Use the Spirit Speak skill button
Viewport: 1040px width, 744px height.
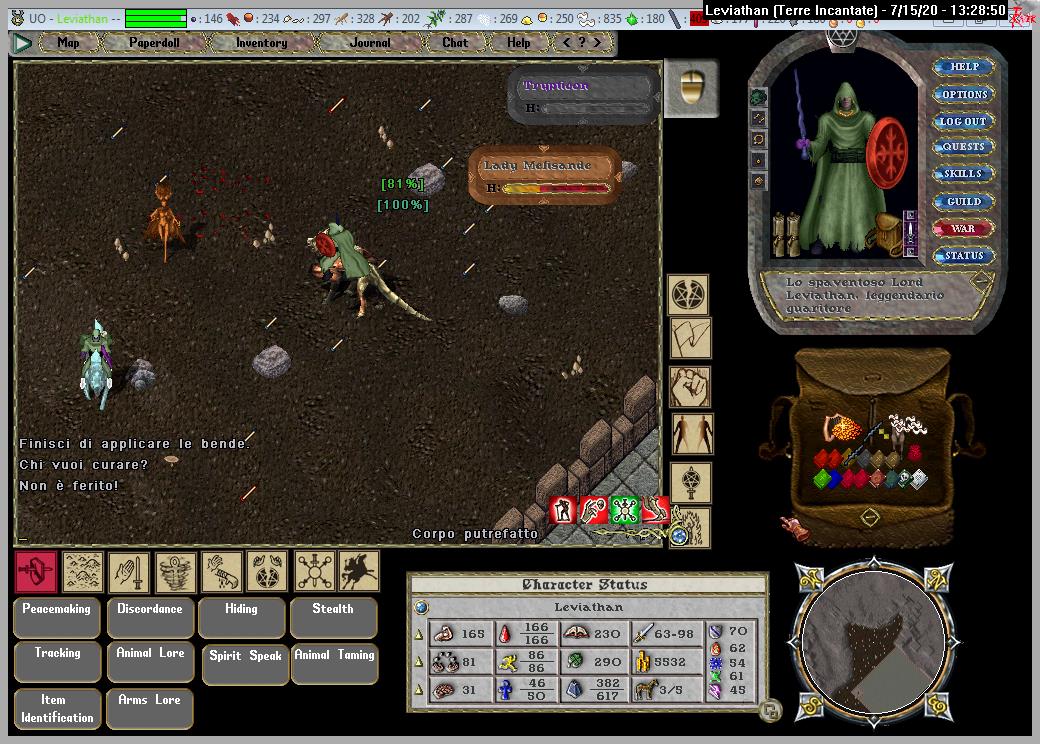tap(245, 664)
